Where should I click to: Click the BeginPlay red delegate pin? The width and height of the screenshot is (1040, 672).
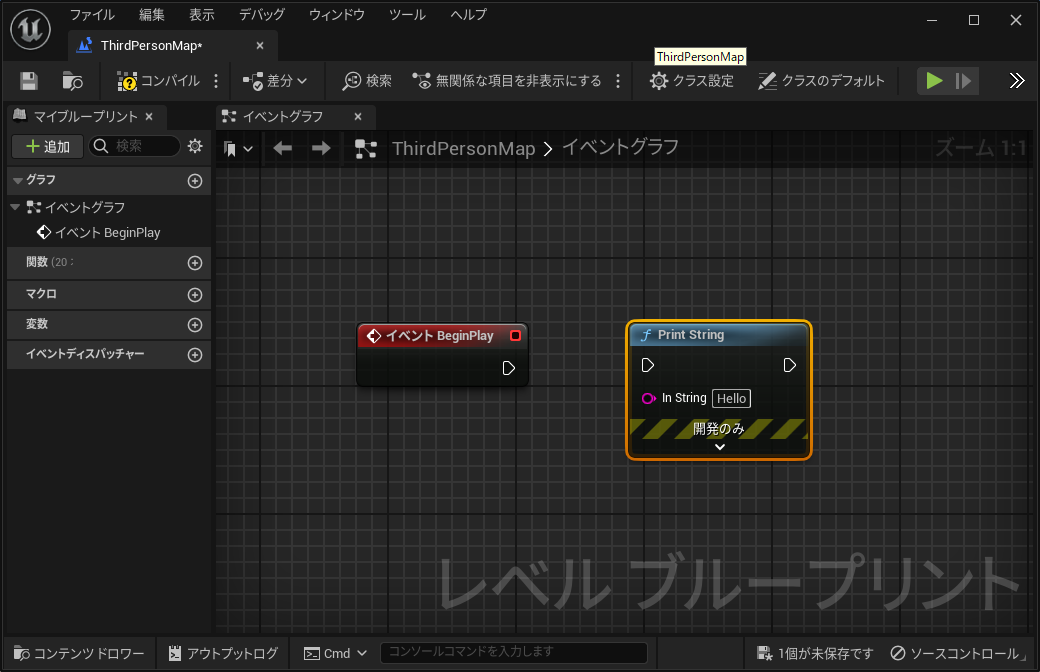515,336
